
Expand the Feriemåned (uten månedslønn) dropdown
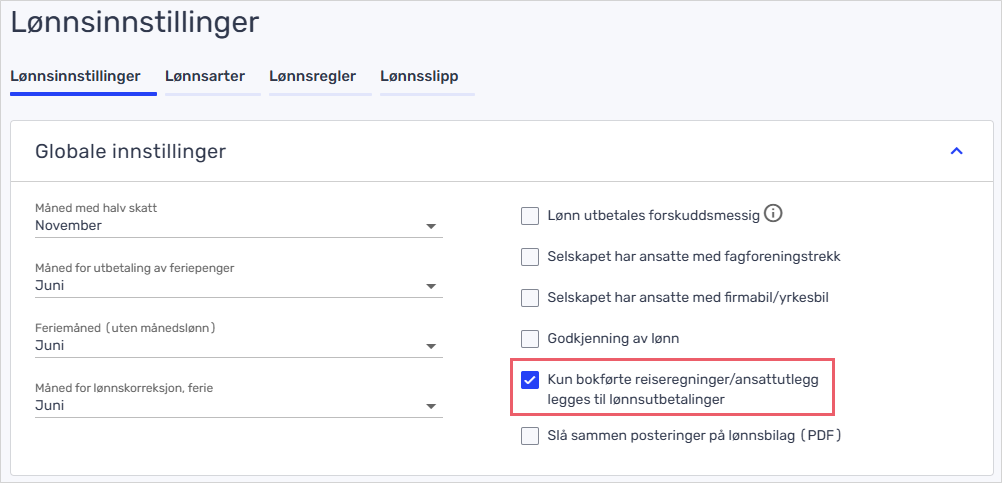pyautogui.click(x=238, y=346)
